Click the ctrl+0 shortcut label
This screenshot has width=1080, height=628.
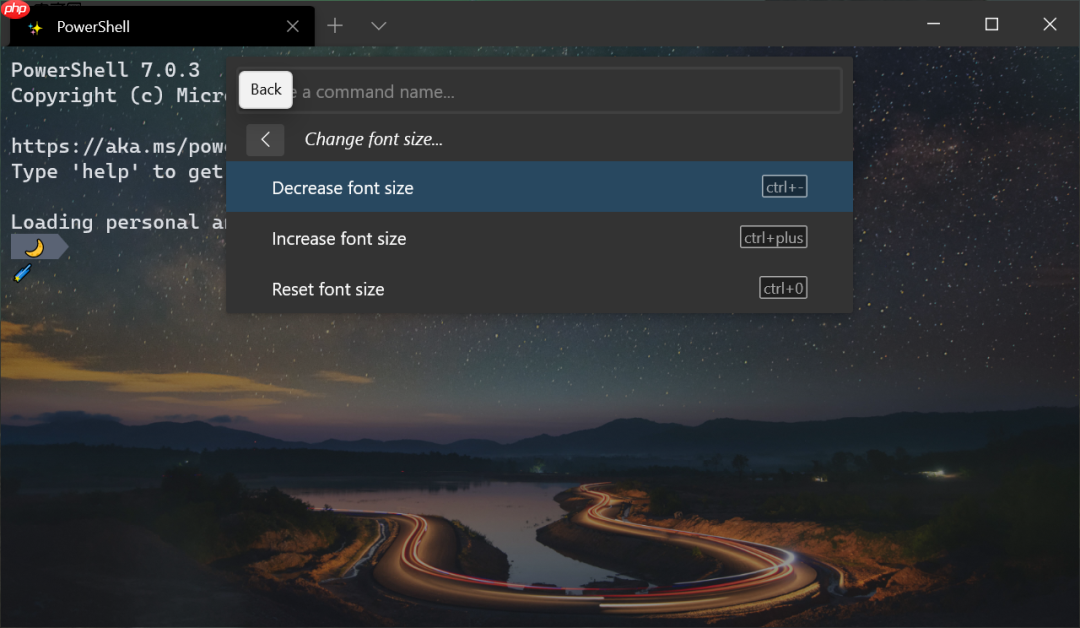coord(781,287)
